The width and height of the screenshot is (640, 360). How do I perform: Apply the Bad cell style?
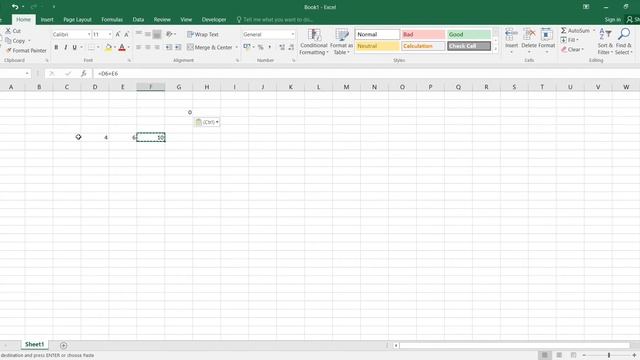coord(423,35)
